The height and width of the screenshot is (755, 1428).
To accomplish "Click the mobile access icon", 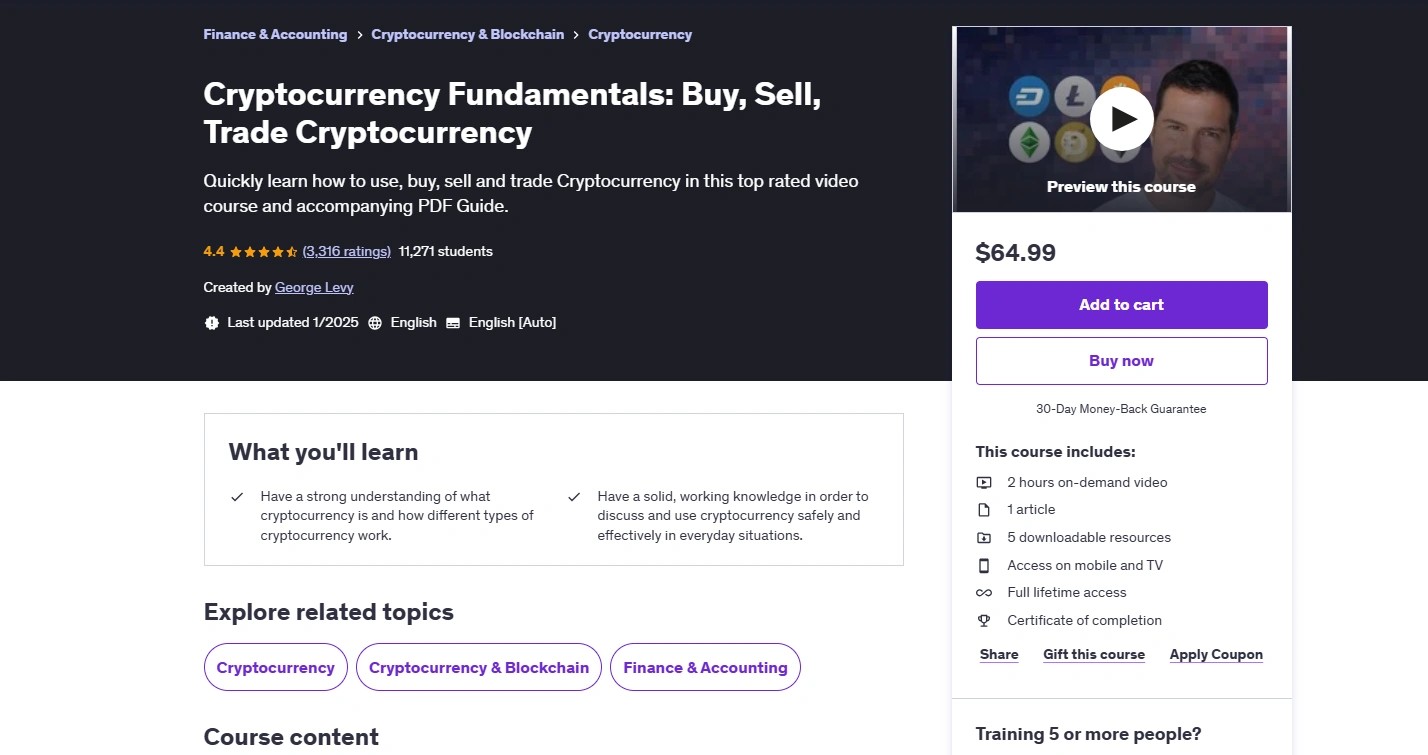I will [984, 565].
